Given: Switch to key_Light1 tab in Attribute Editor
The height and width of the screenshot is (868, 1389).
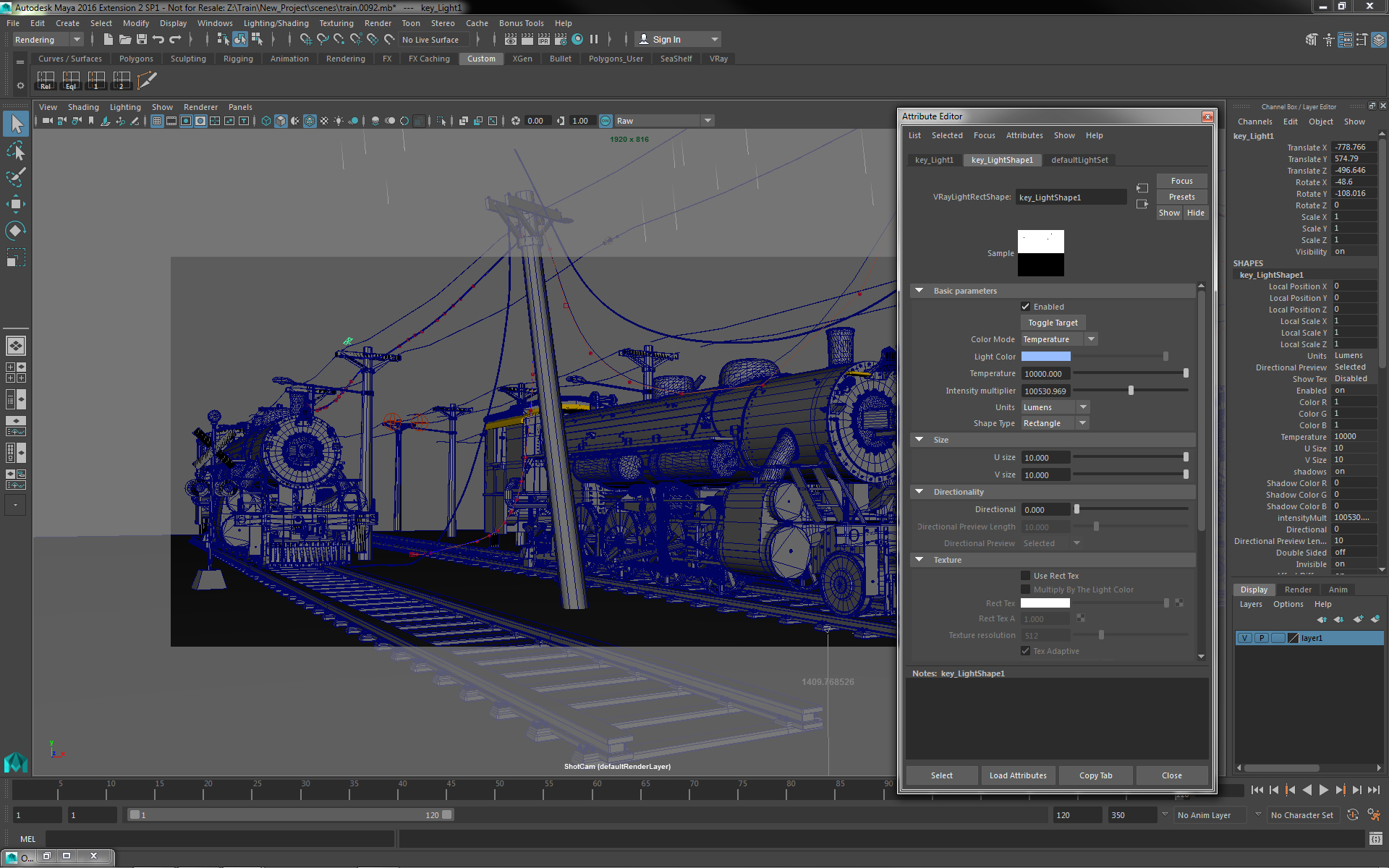Looking at the screenshot, I should coord(934,160).
